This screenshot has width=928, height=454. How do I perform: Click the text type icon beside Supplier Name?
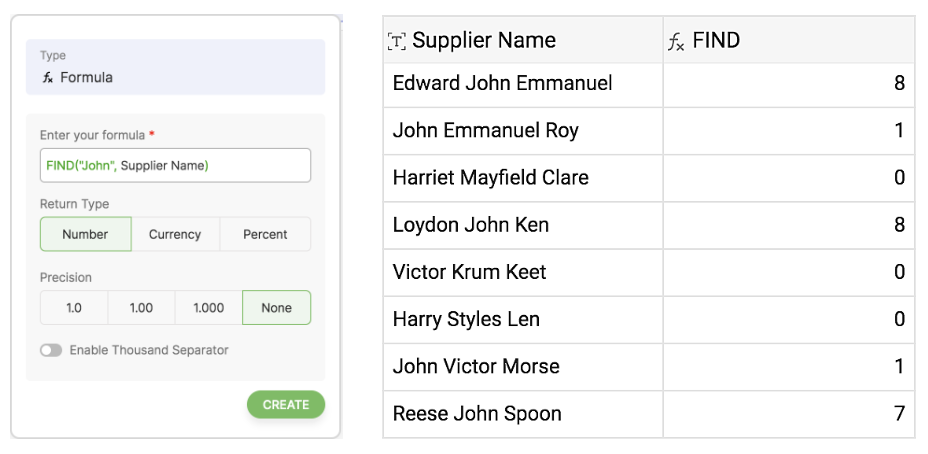[397, 41]
